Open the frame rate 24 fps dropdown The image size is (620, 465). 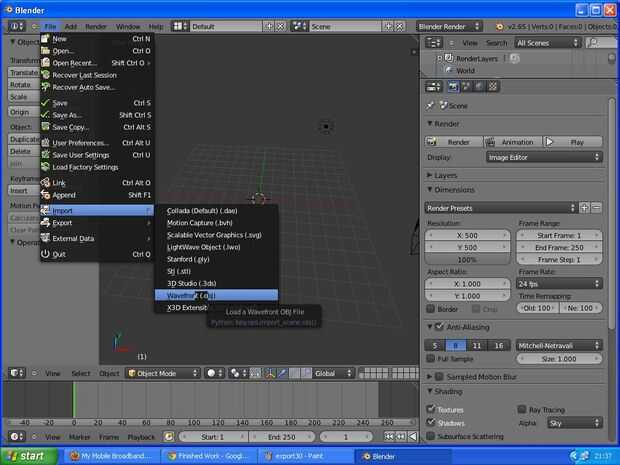point(559,284)
